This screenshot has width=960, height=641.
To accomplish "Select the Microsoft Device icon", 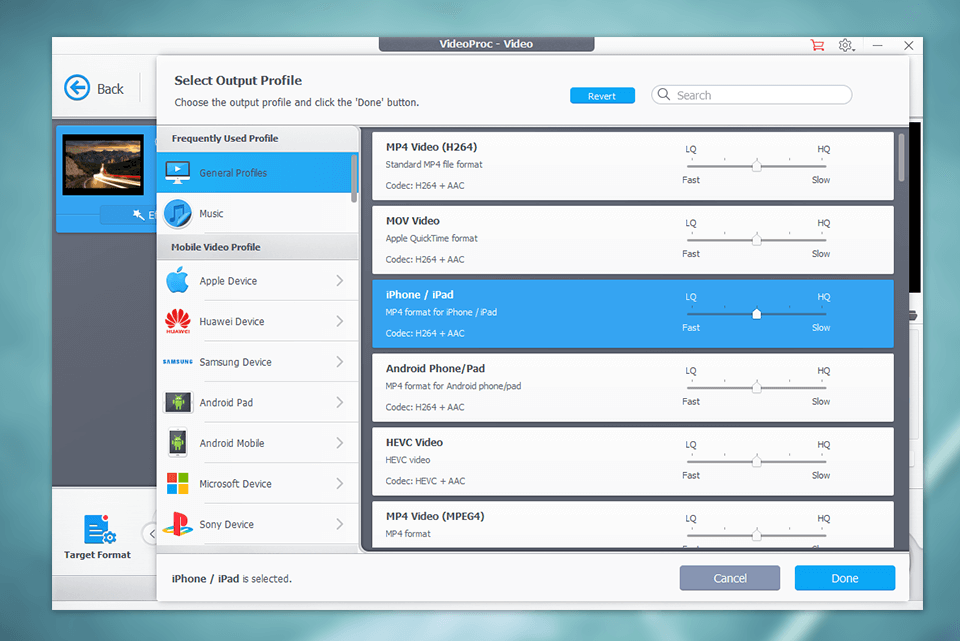I will [x=179, y=483].
